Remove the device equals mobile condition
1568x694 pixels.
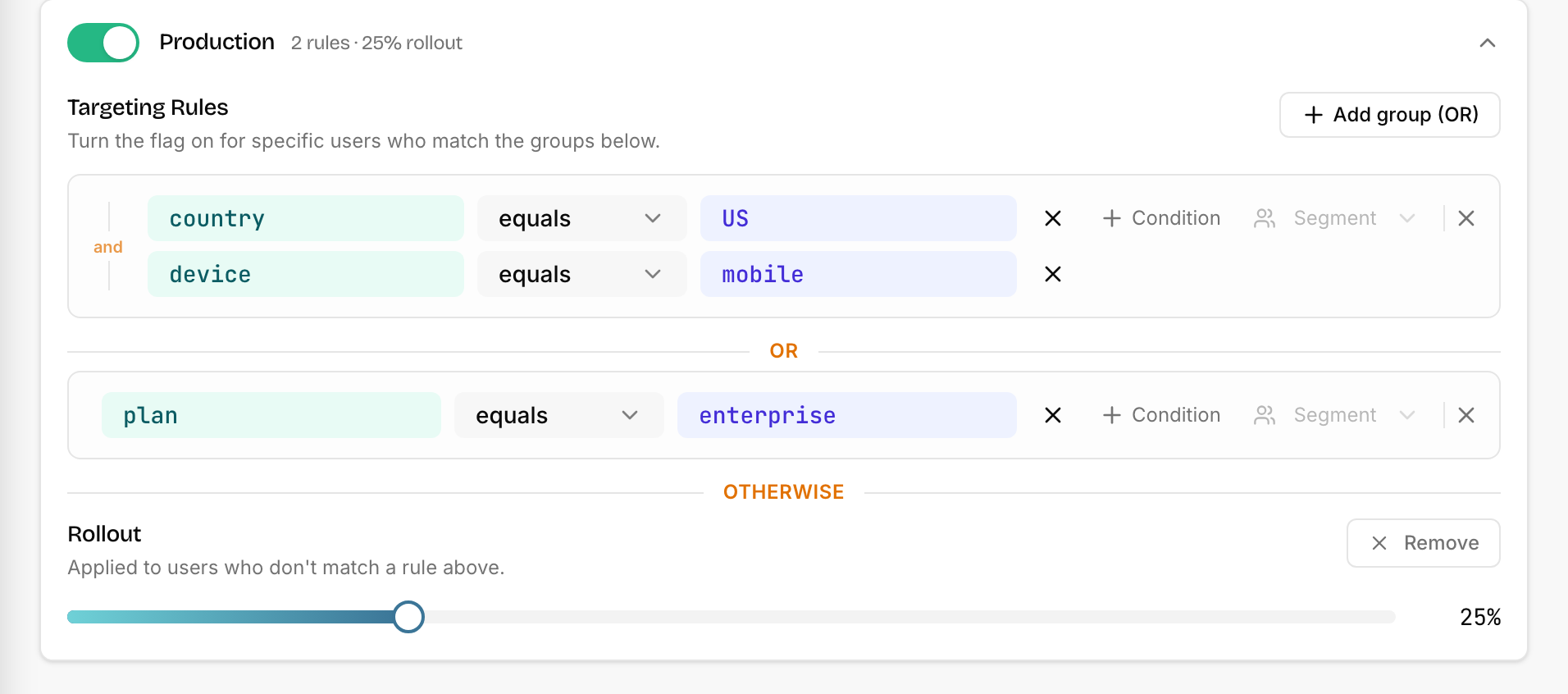coord(1053,274)
